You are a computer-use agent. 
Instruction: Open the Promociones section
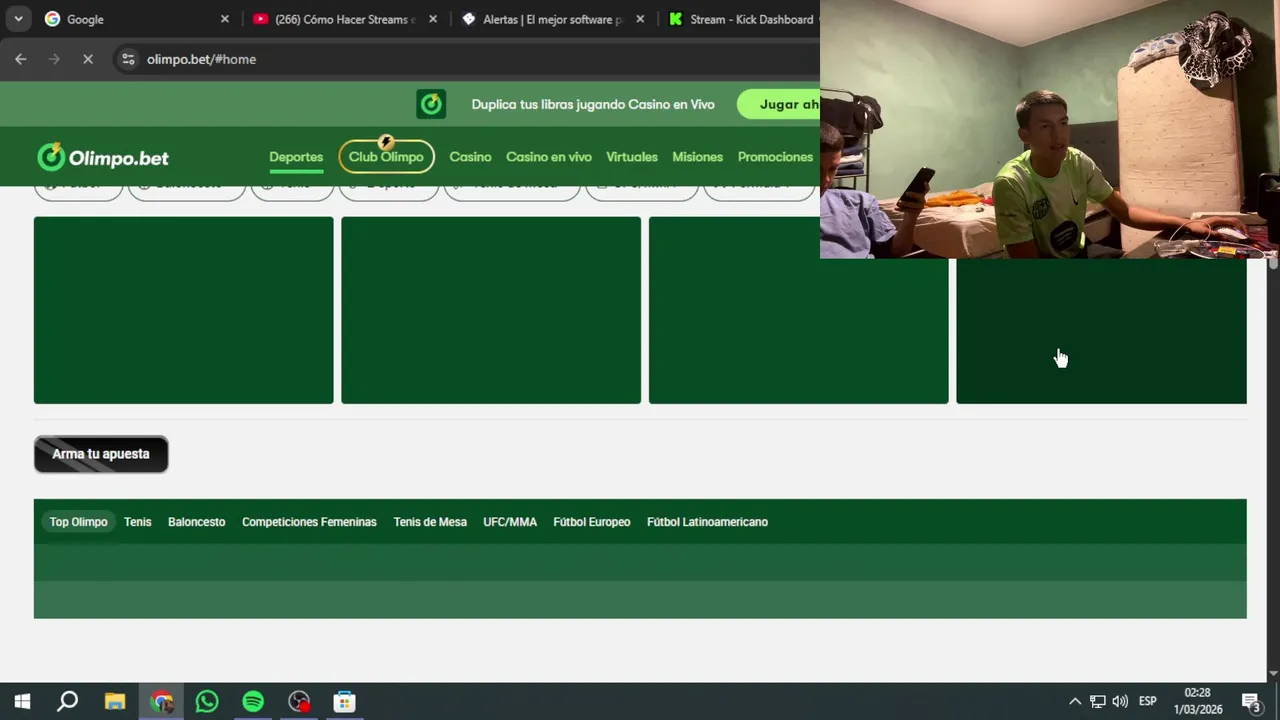tap(775, 157)
